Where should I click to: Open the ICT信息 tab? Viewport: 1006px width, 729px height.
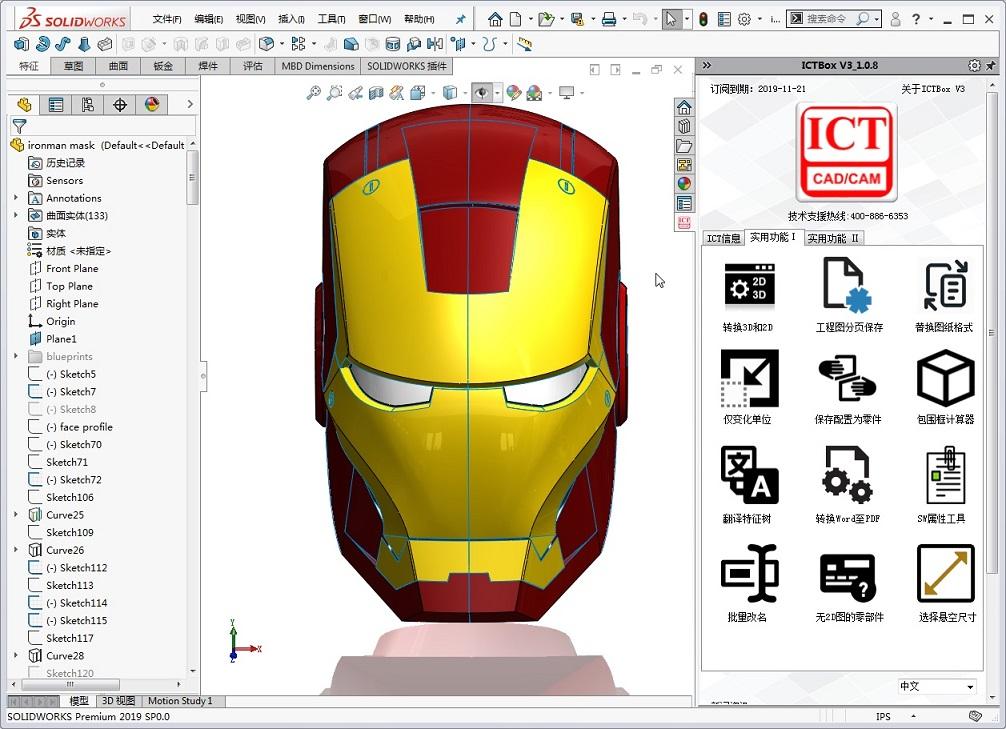point(723,238)
